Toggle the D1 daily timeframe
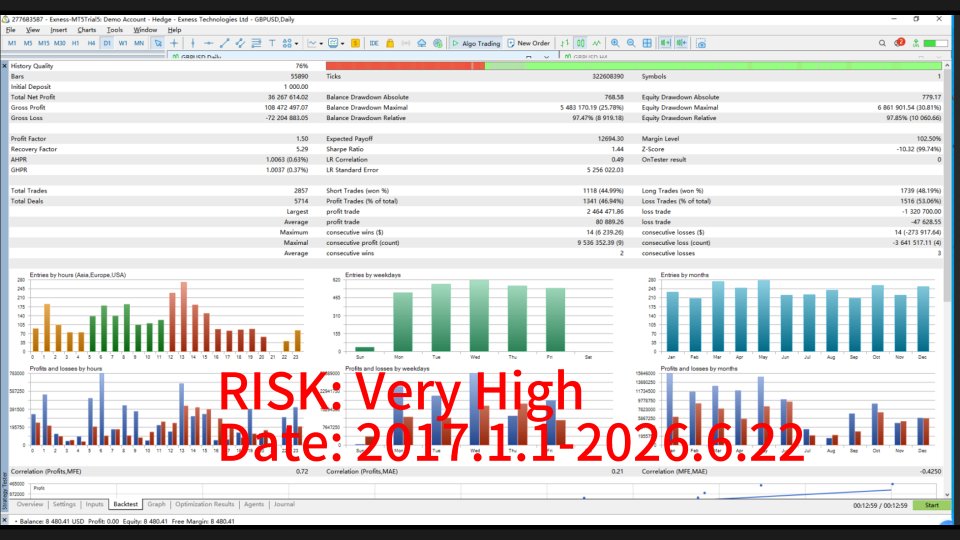This screenshot has height=540, width=960. pyautogui.click(x=107, y=43)
